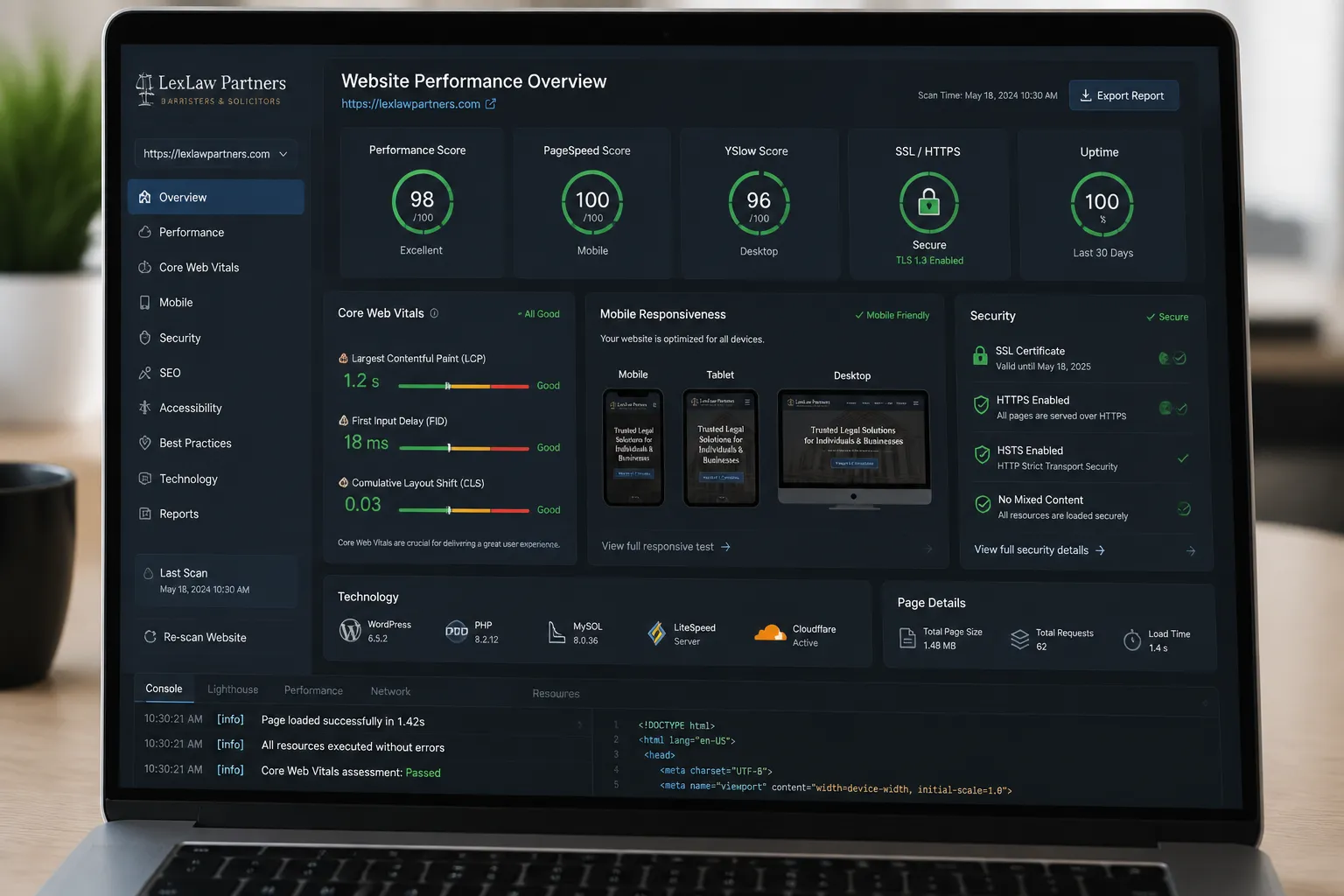Click the Cloudflare cloud icon
Image resolution: width=1344 pixels, height=896 pixels.
770,633
